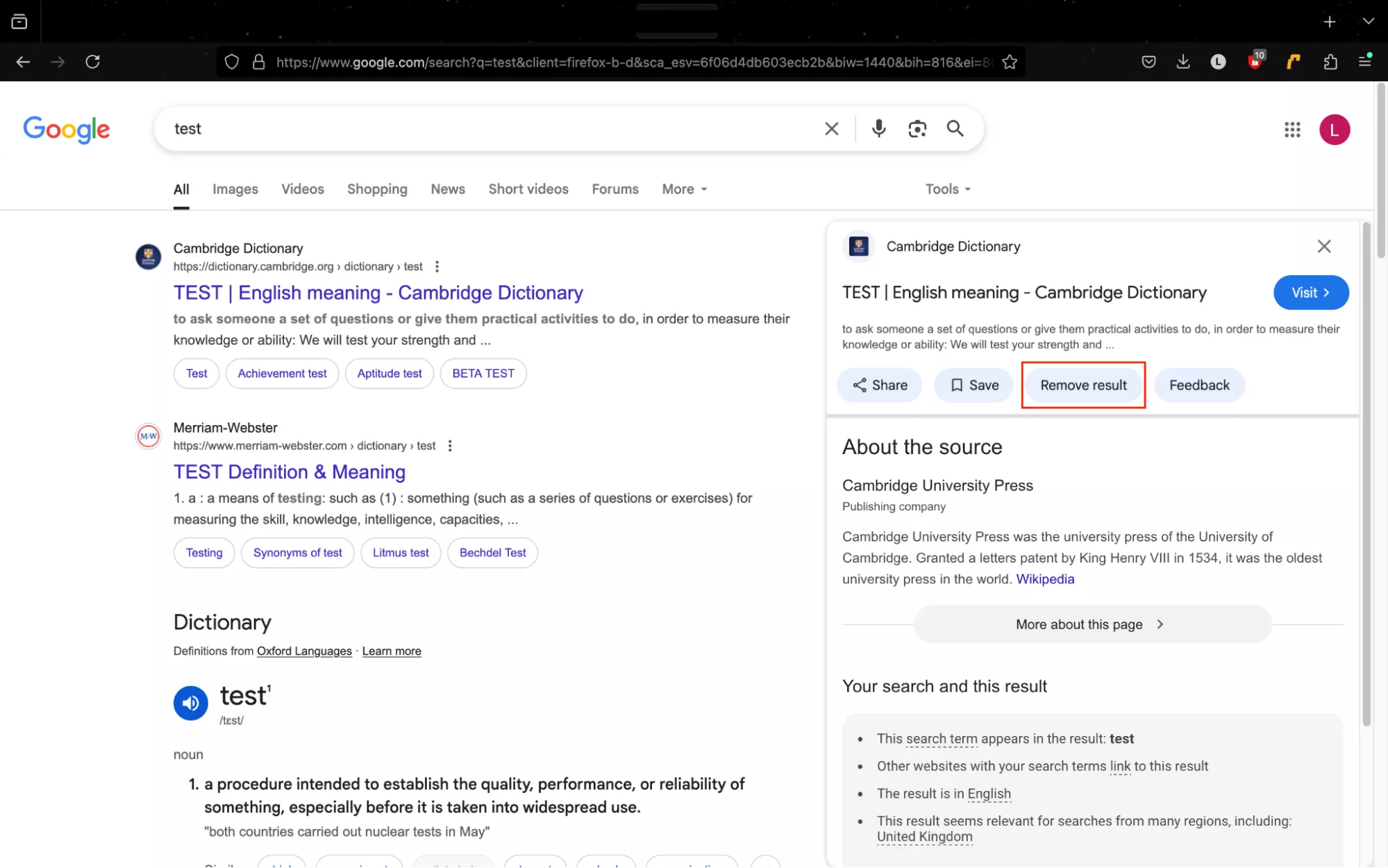This screenshot has height=868, width=1388.
Task: Open the Wikipedia link in source panel
Action: coord(1044,579)
